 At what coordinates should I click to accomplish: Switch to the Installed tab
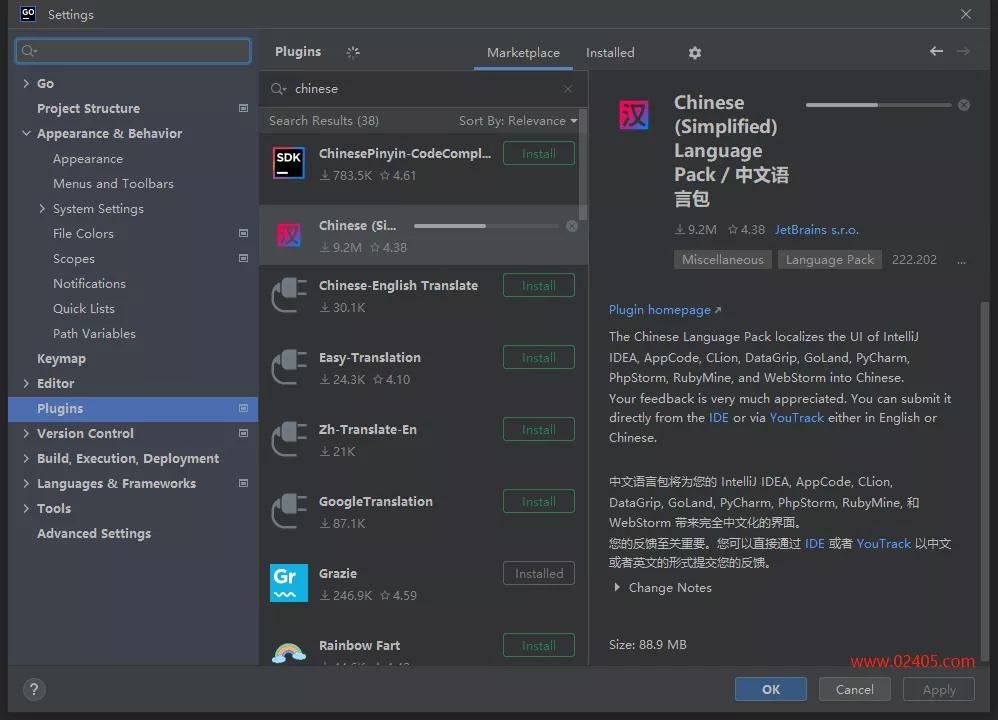[610, 53]
